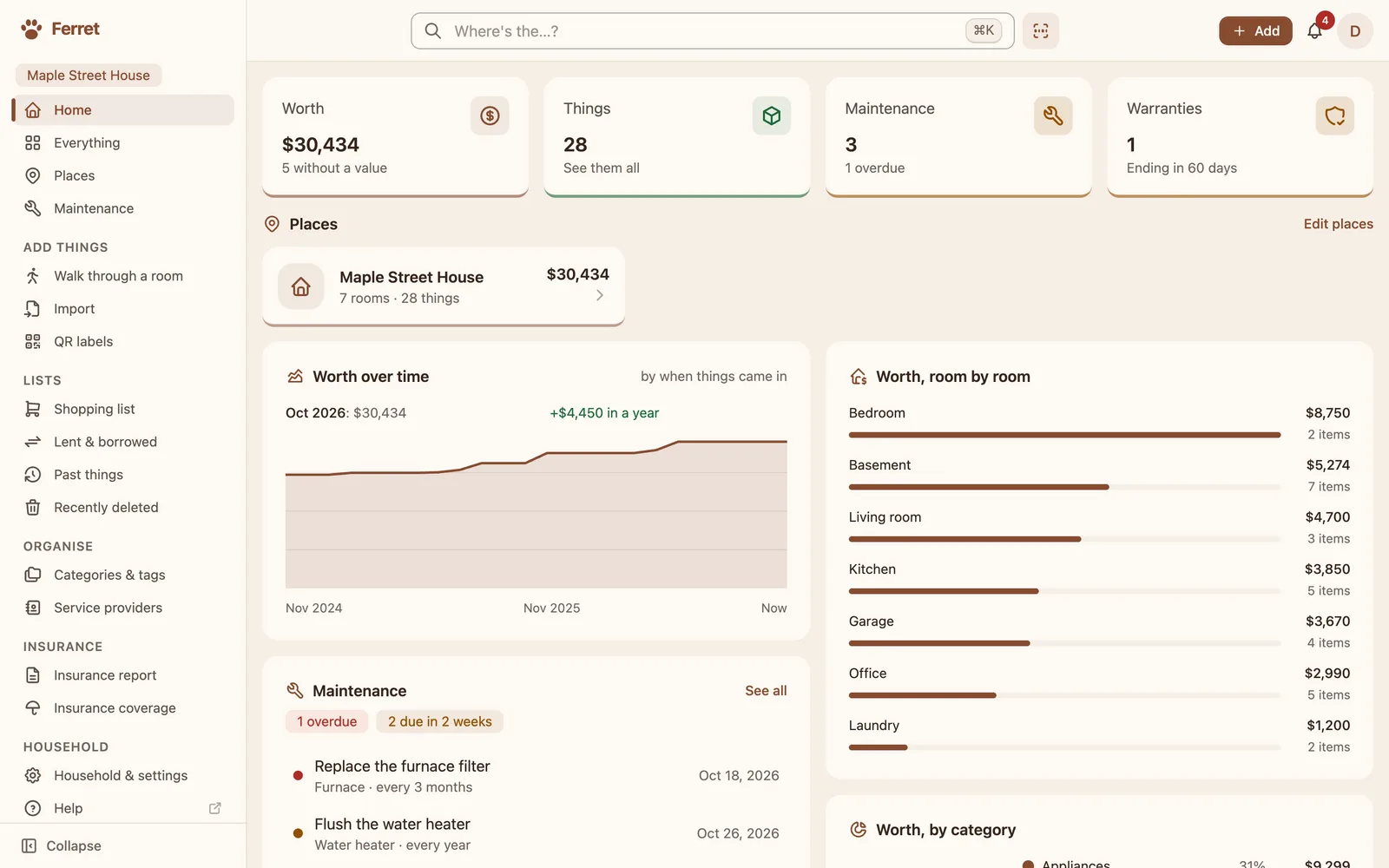Viewport: 1389px width, 868px height.
Task: Click the Things cube icon
Action: pos(771,115)
